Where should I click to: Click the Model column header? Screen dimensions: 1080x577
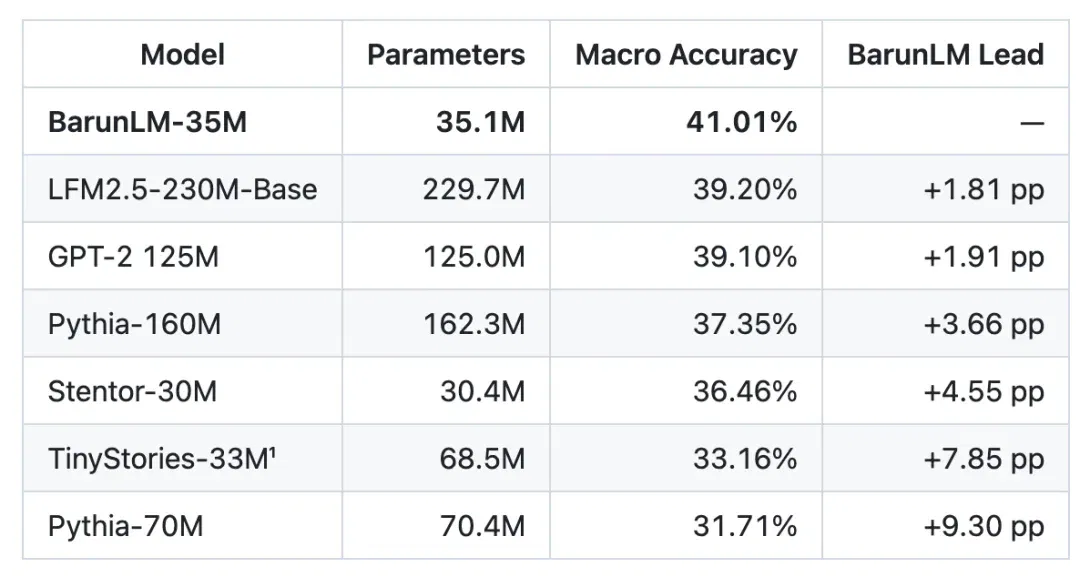(x=183, y=54)
